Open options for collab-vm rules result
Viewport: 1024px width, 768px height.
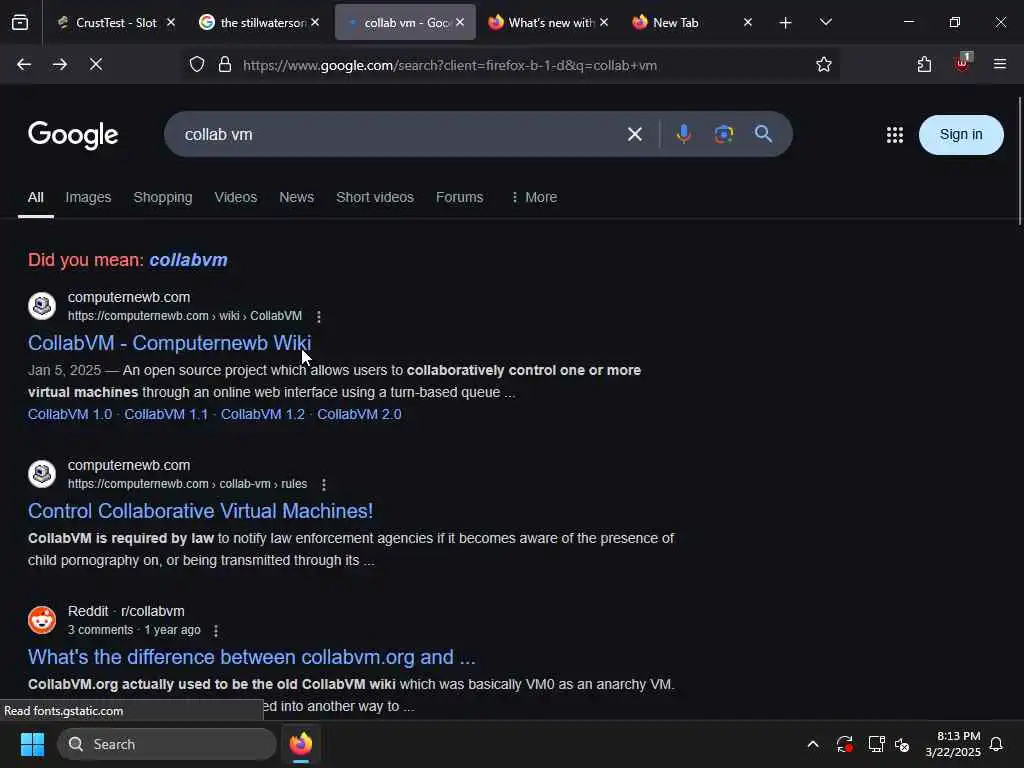(x=324, y=485)
